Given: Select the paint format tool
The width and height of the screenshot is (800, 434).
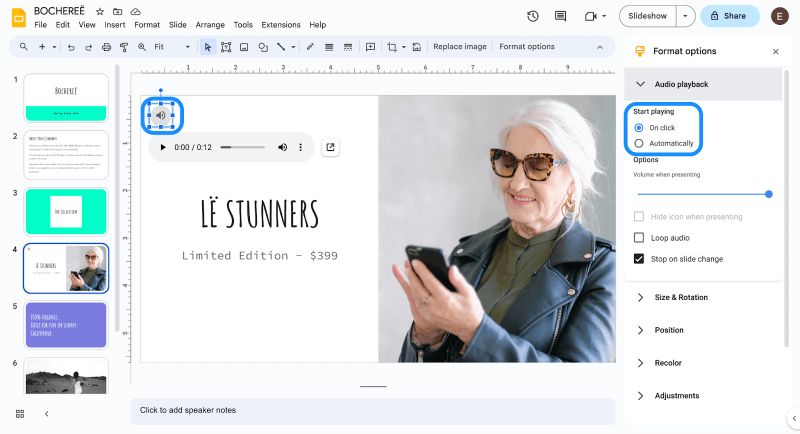Looking at the screenshot, I should point(123,47).
